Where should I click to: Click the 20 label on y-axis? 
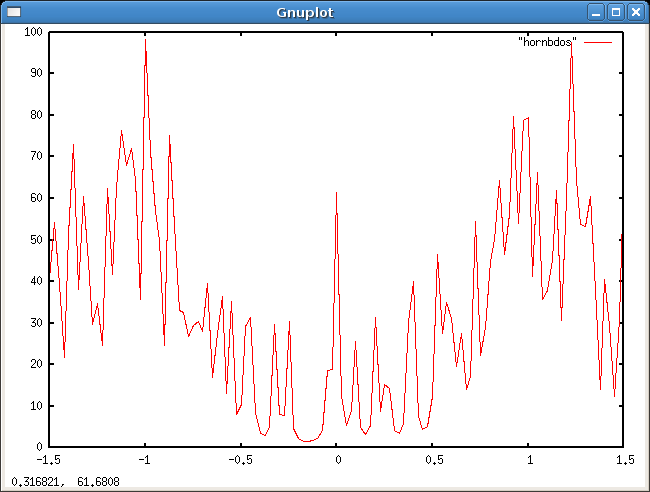36,364
